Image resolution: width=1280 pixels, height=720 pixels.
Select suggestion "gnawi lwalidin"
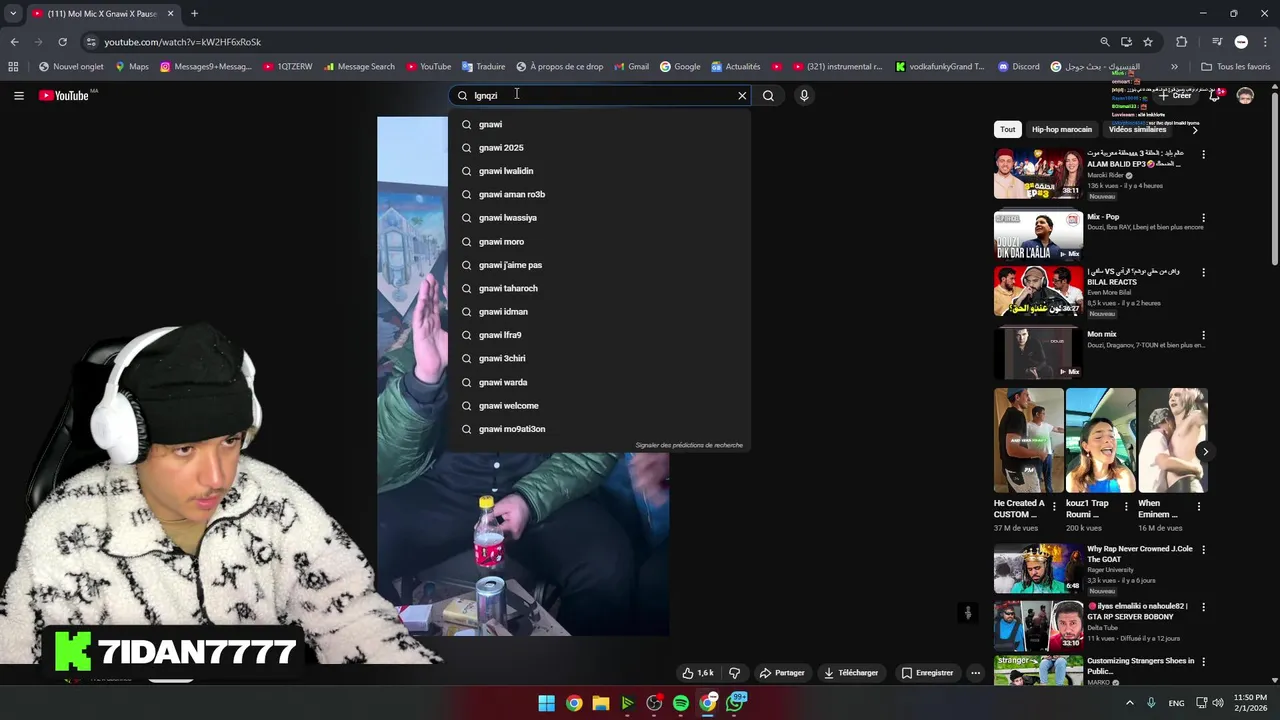599,171
